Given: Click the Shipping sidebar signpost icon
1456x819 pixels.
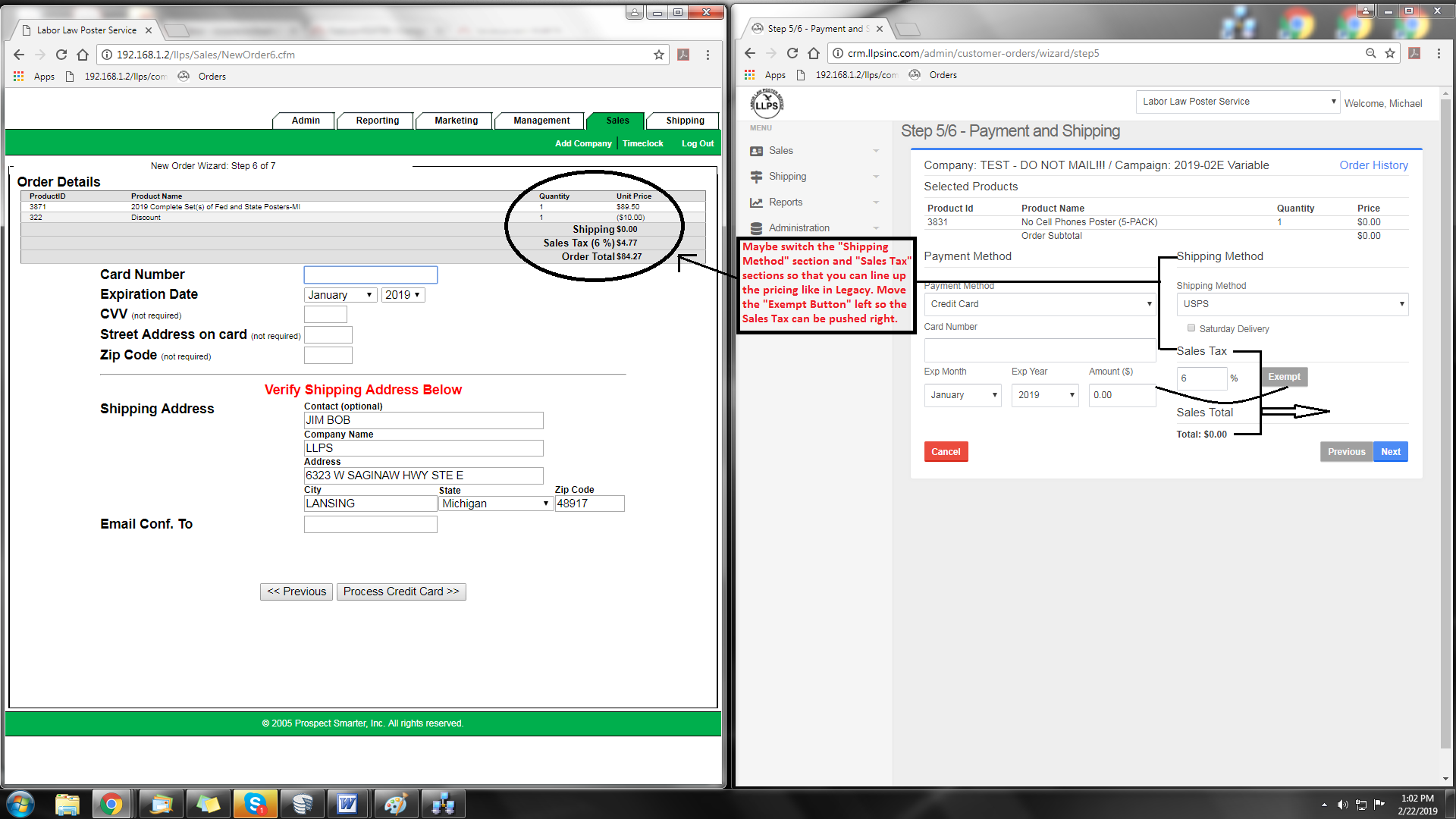Looking at the screenshot, I should pyautogui.click(x=756, y=177).
